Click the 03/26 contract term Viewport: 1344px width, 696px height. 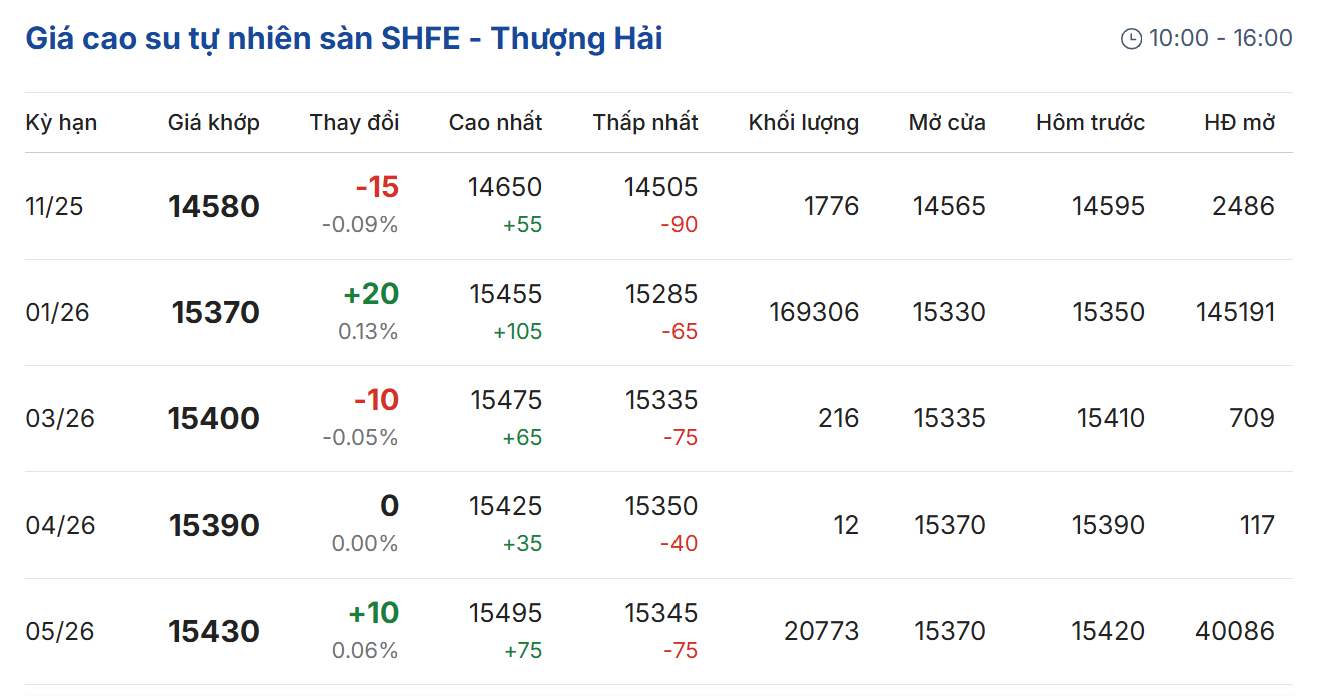tap(60, 418)
